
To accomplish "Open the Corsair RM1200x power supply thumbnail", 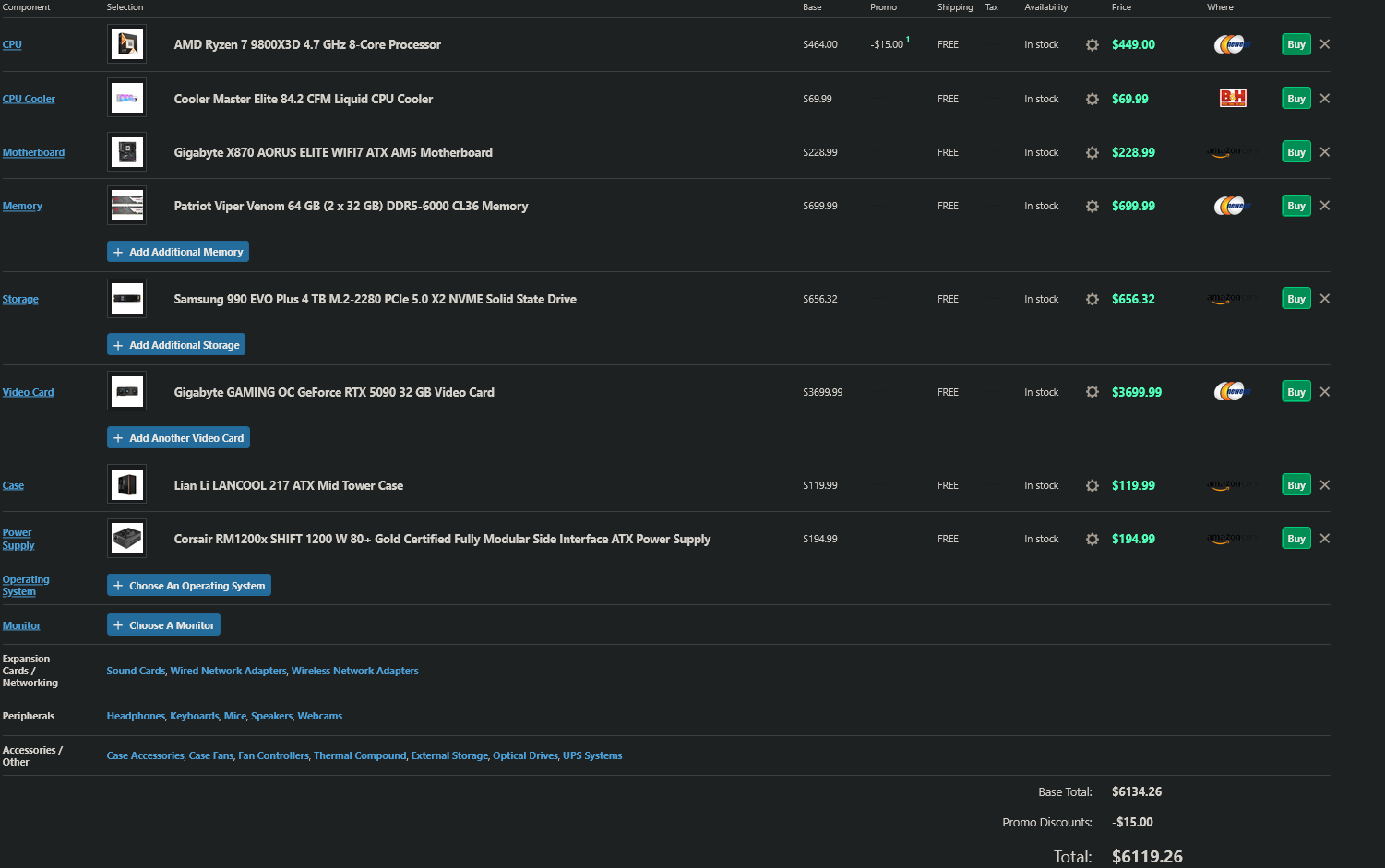I will click(127, 539).
